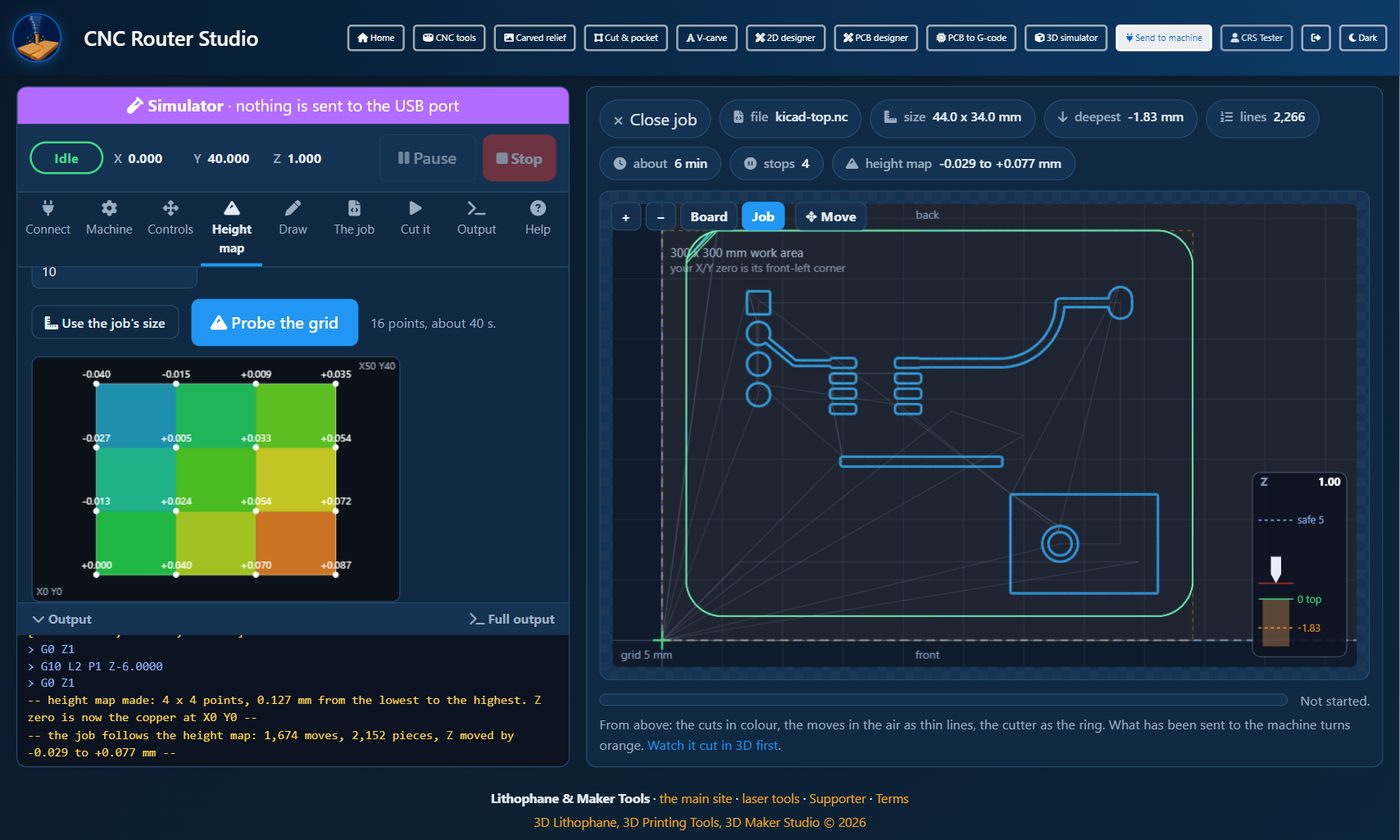Open the 3D simulator
This screenshot has height=840, width=1400.
point(1066,38)
